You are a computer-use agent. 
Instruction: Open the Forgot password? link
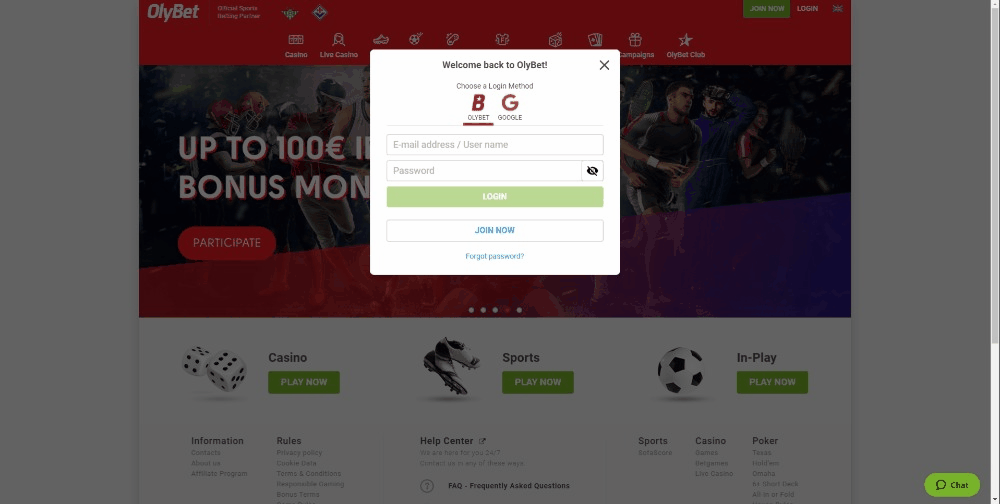tap(495, 256)
